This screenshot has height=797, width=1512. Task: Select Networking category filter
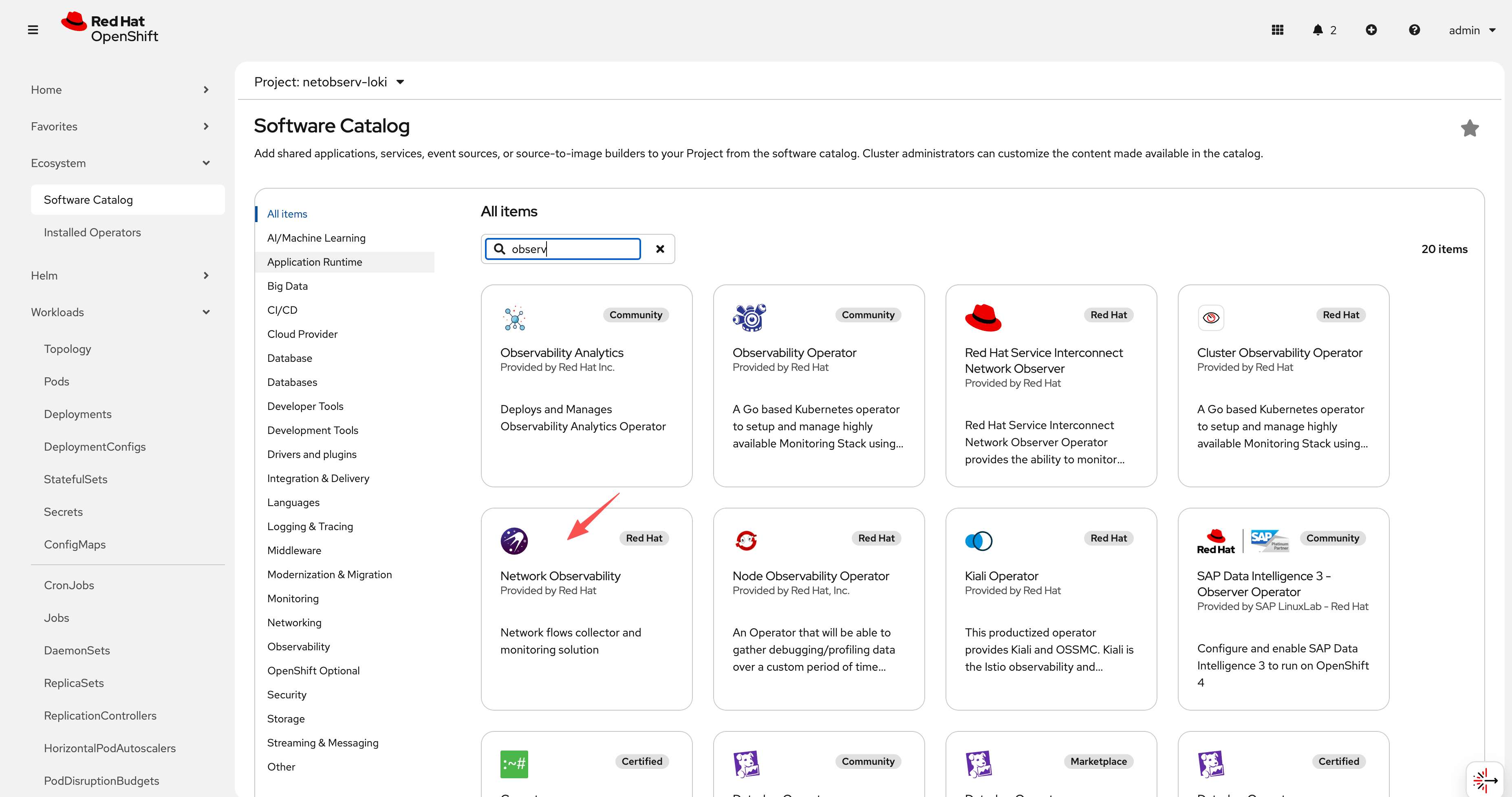[x=294, y=622]
